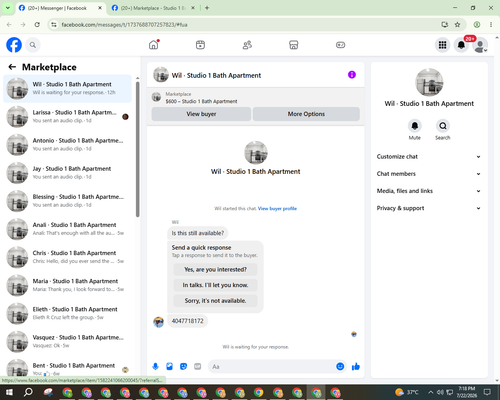Click the browser address bar URL
The width and height of the screenshot is (500, 400).
pyautogui.click(x=124, y=25)
